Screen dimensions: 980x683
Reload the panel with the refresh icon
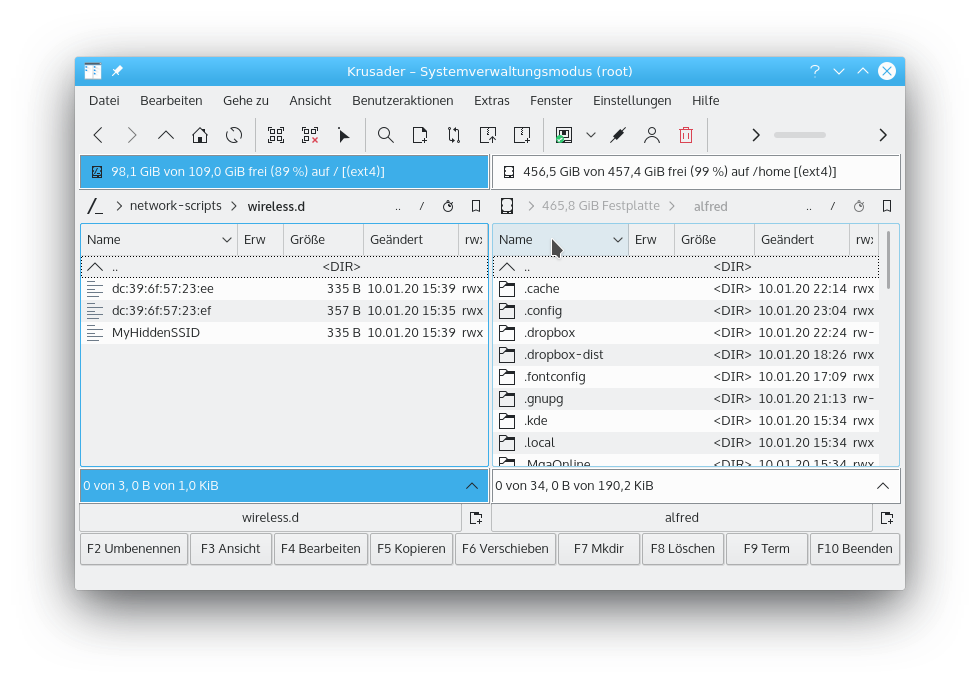[234, 135]
